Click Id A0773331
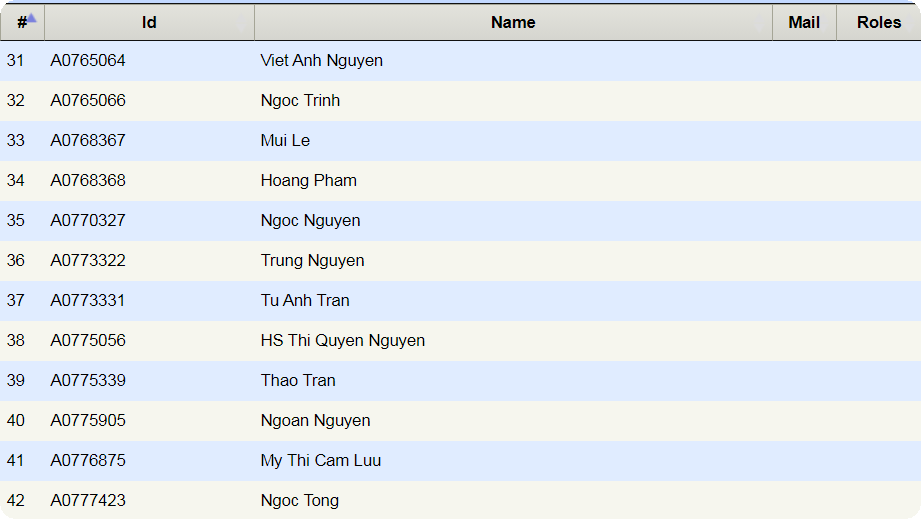The image size is (921, 519). coord(88,301)
